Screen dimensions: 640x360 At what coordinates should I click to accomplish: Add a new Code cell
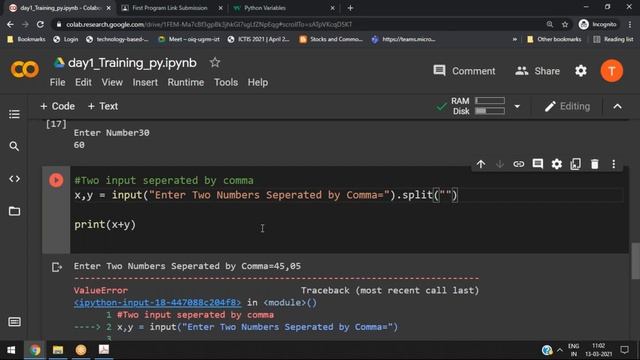tap(58, 106)
